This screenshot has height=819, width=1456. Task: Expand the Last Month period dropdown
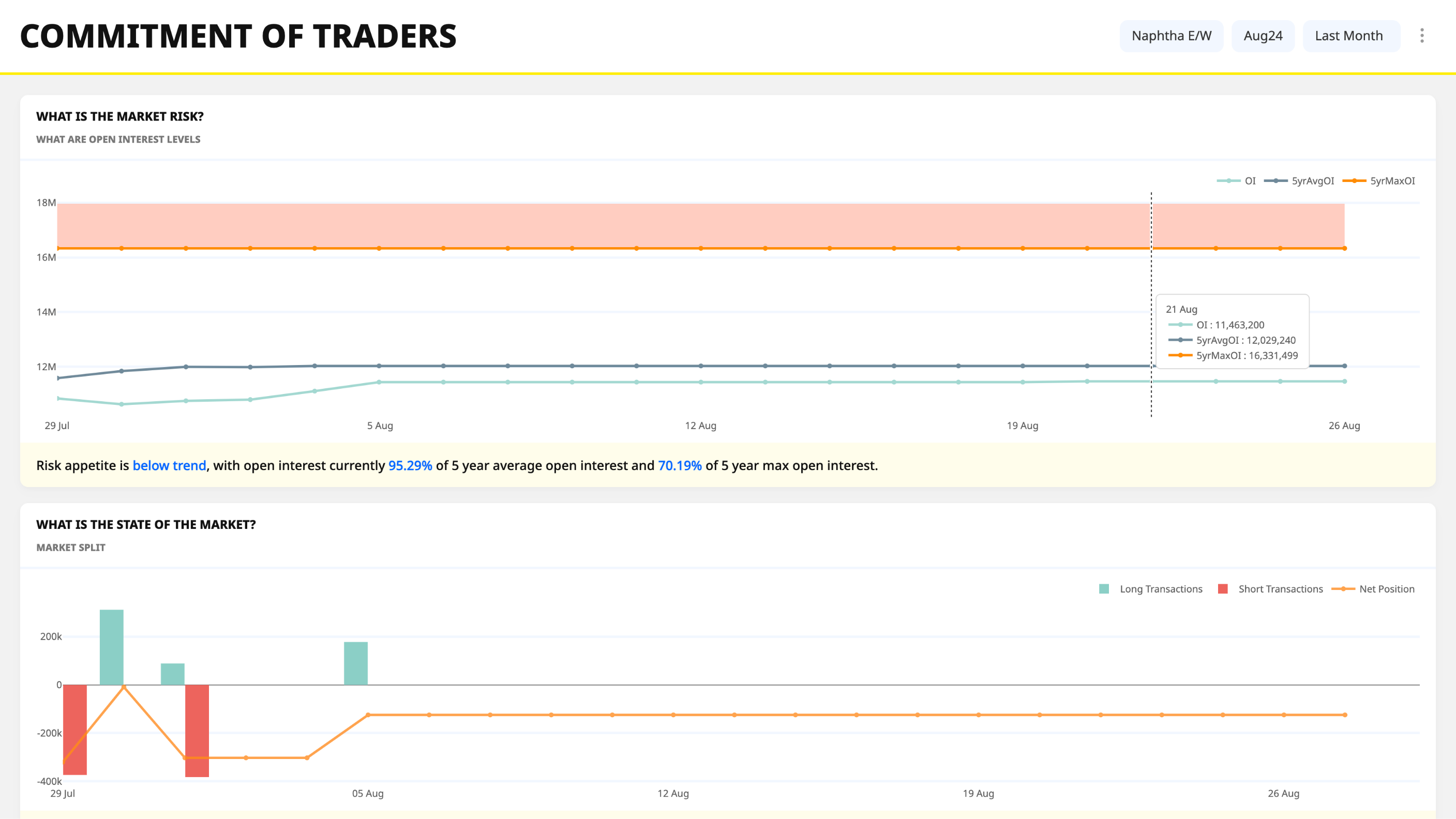point(1350,36)
